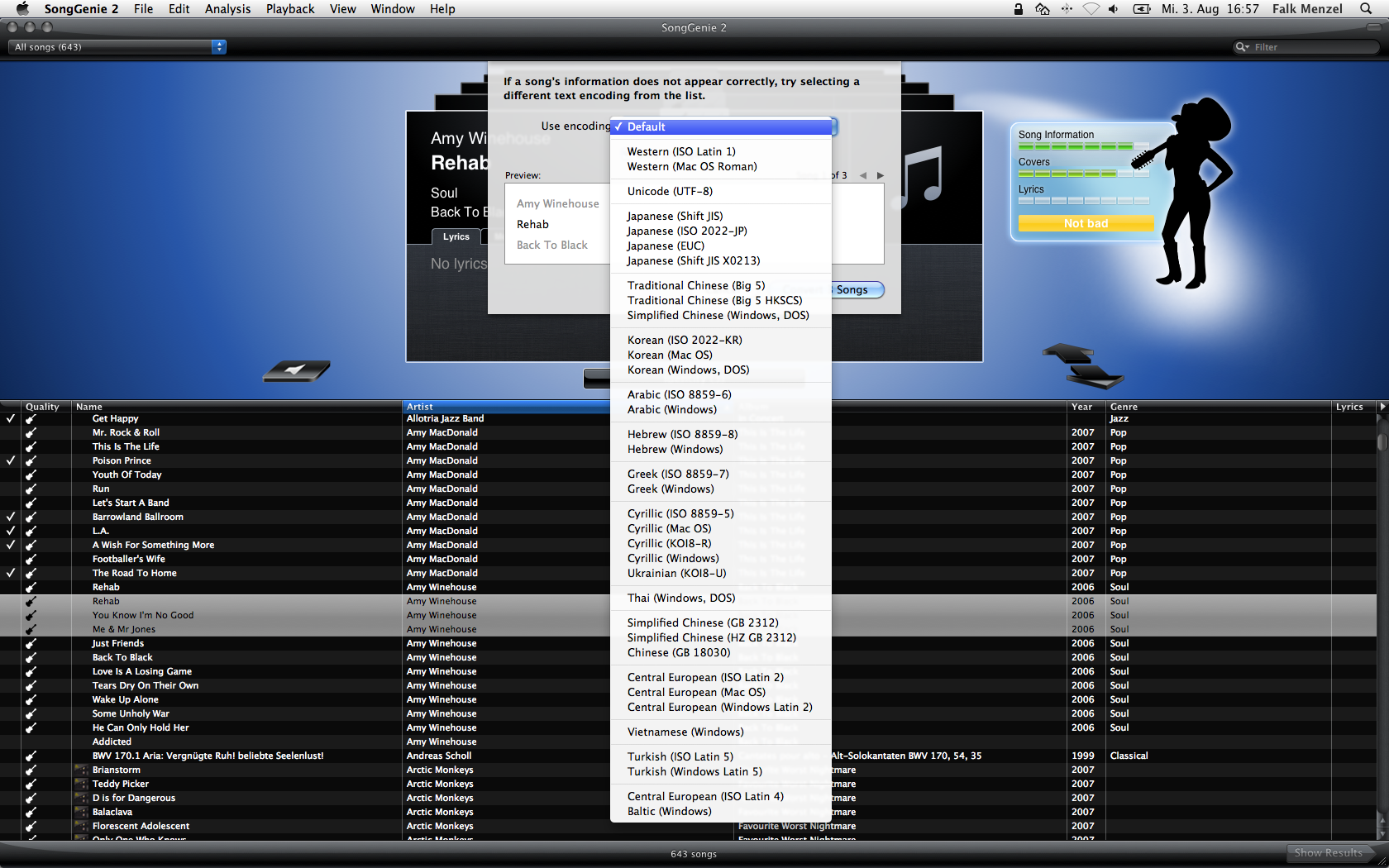Click the guitar icon in Back To Black row
1389x868 pixels.
click(x=31, y=658)
